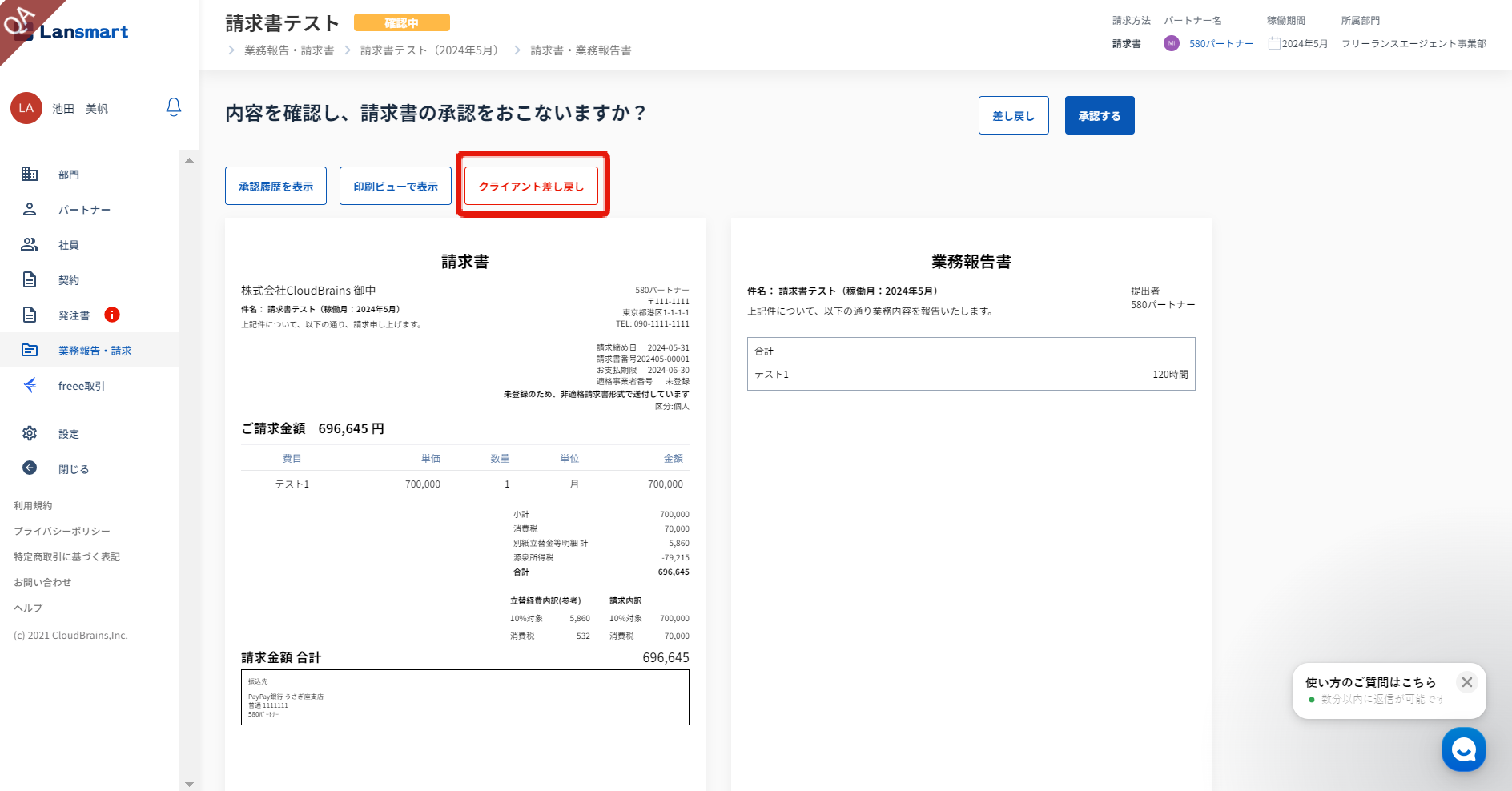The width and height of the screenshot is (1512, 791).
Task: Click the freee取引 bird icon
Action: click(30, 385)
